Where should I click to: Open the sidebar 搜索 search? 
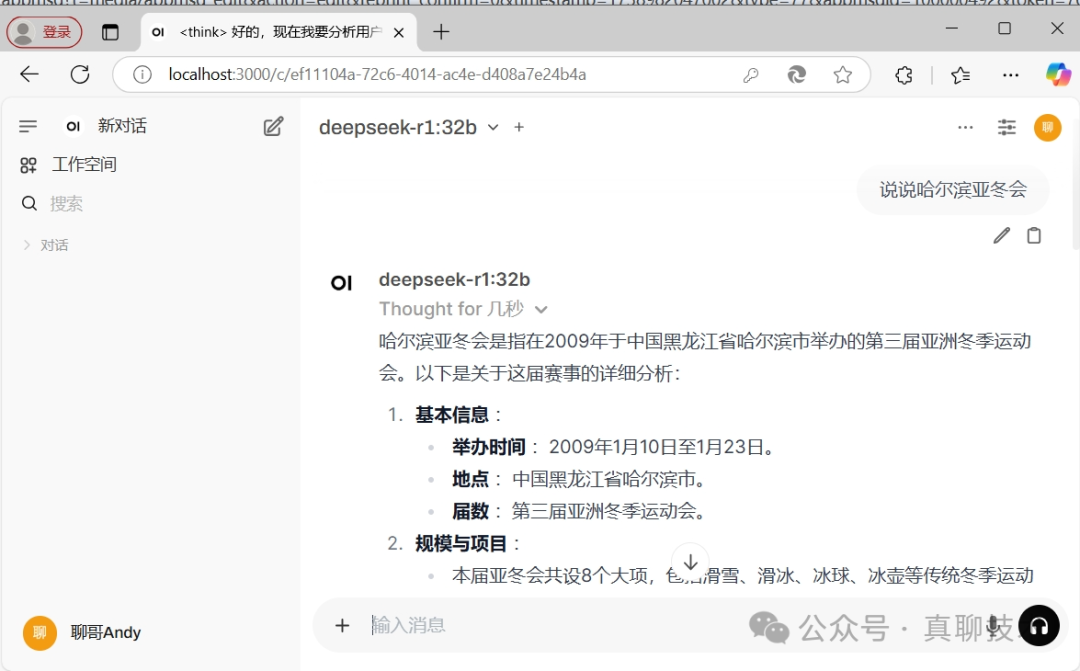pos(67,203)
